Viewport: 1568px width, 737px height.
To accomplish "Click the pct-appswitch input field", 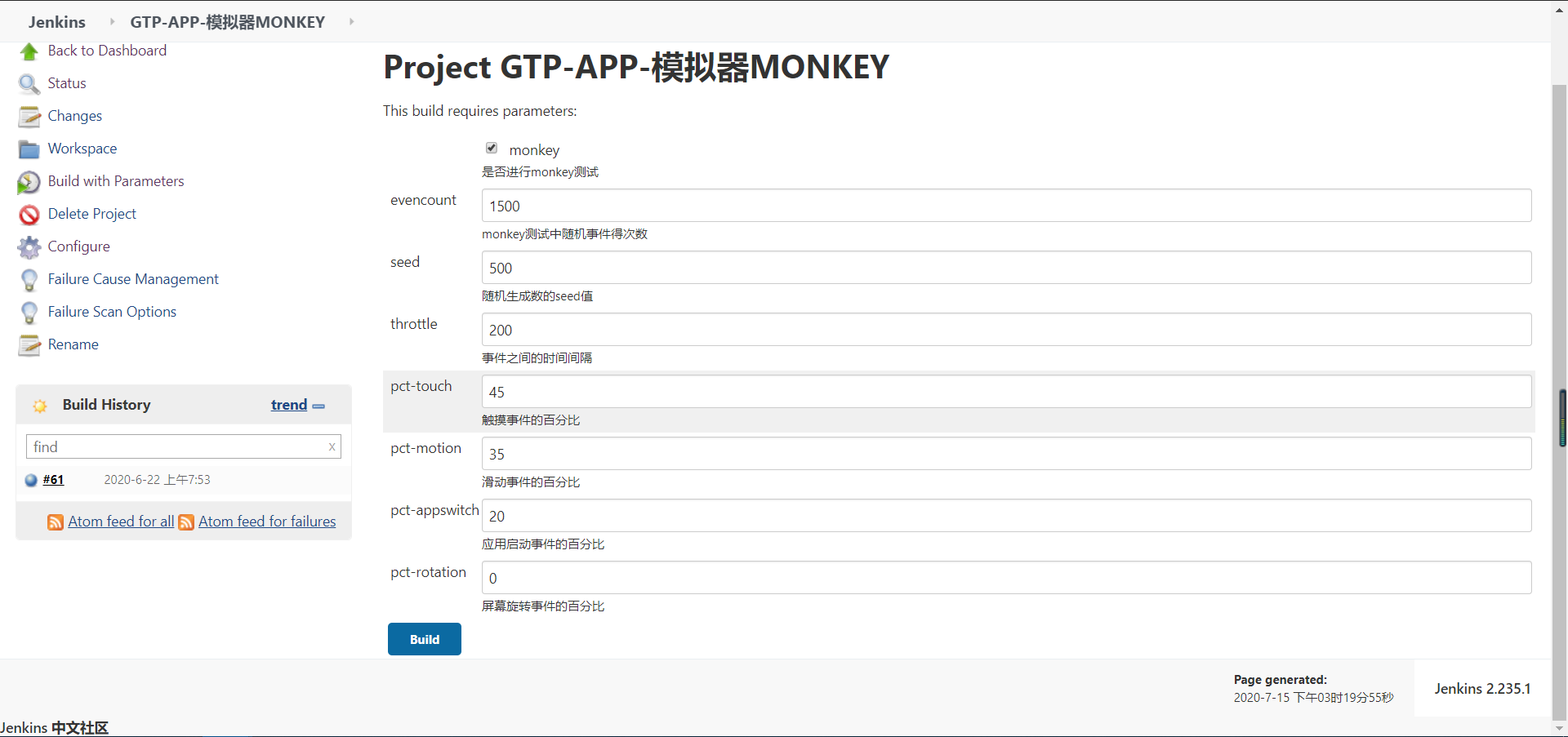I will click(1006, 516).
